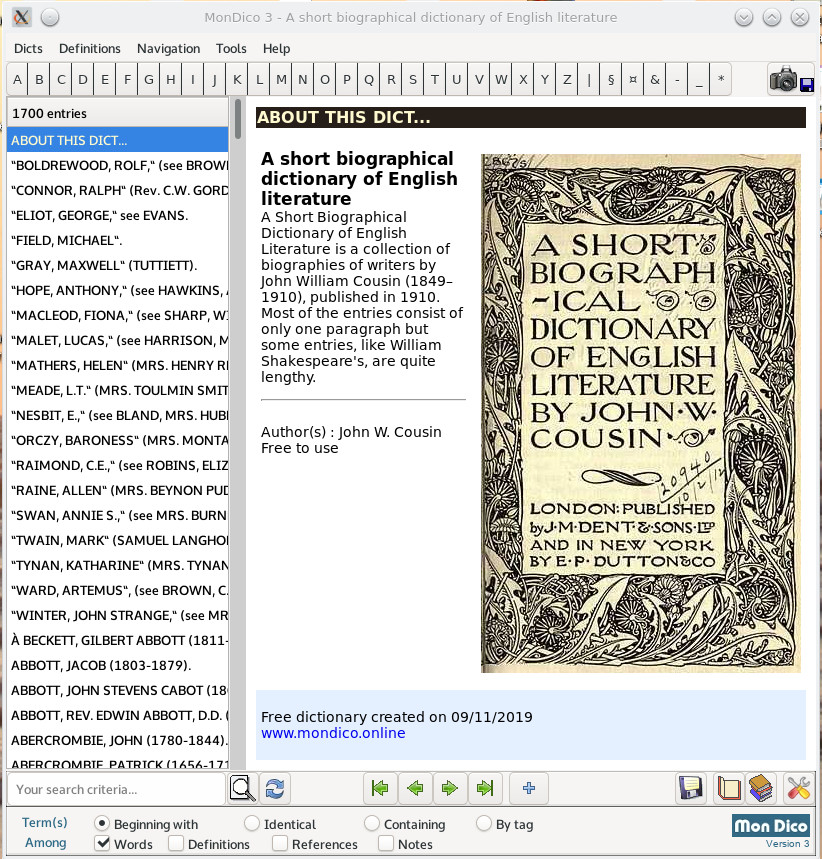822x859 pixels.
Task: Click the X application icon in title bar
Action: (21, 18)
